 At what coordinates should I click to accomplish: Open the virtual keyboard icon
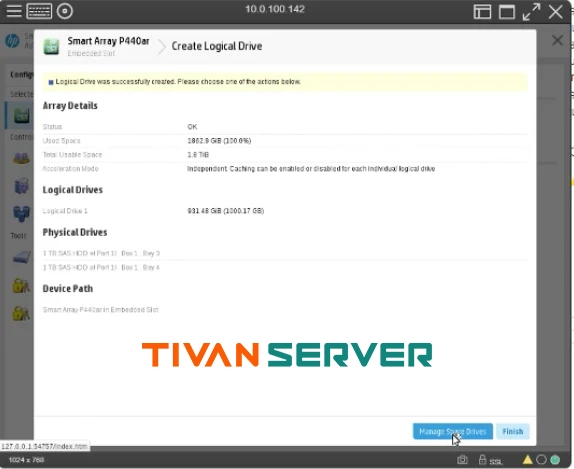pyautogui.click(x=39, y=11)
